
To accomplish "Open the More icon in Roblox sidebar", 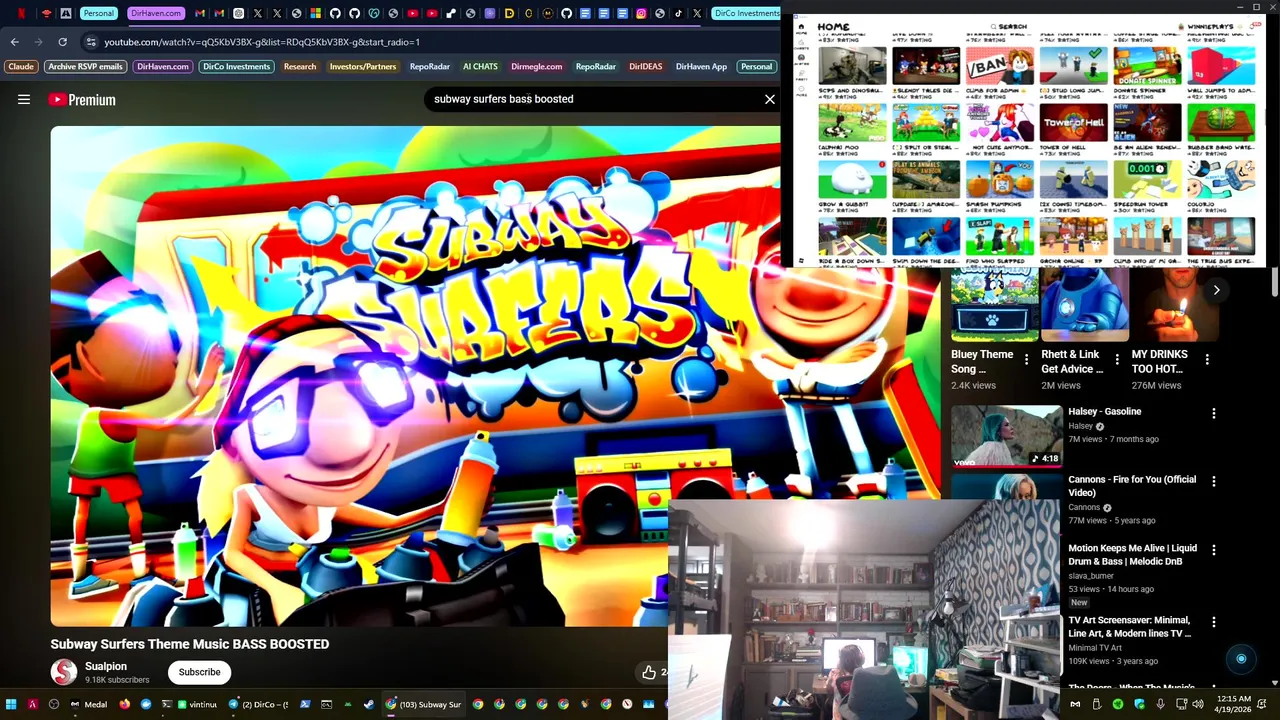I will [x=801, y=90].
